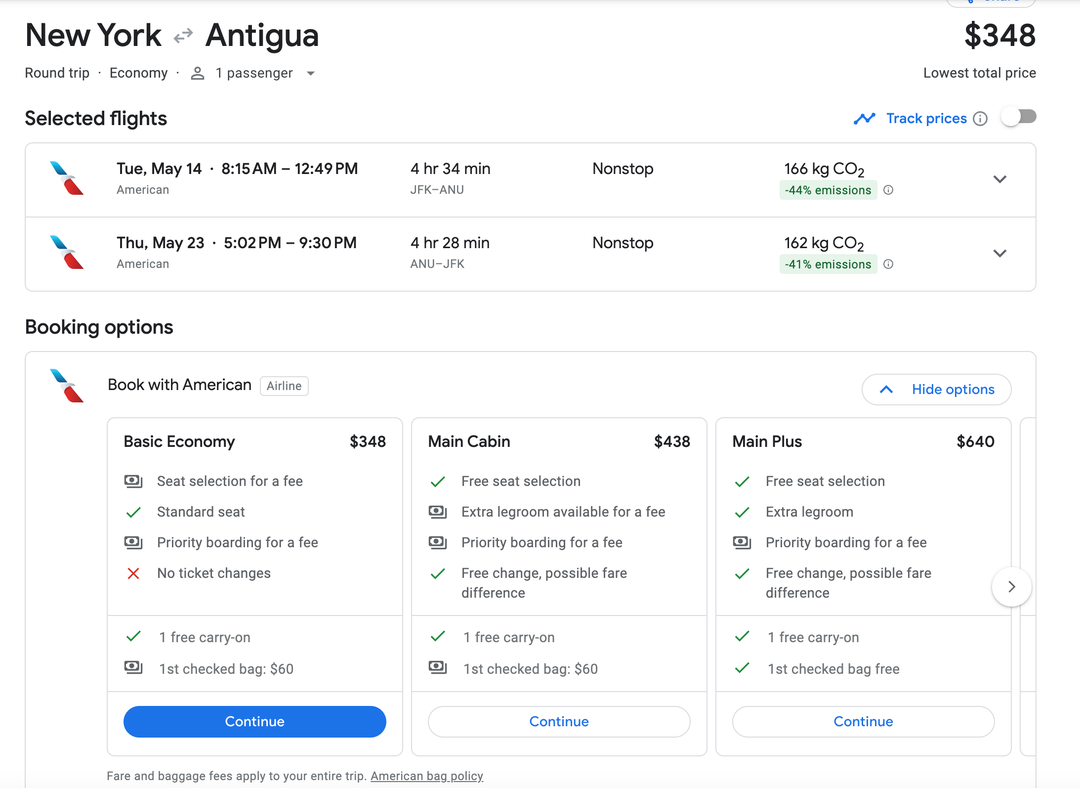Viewport: 1080px width, 788px height.
Task: Click the passenger person icon
Action: coord(197,72)
